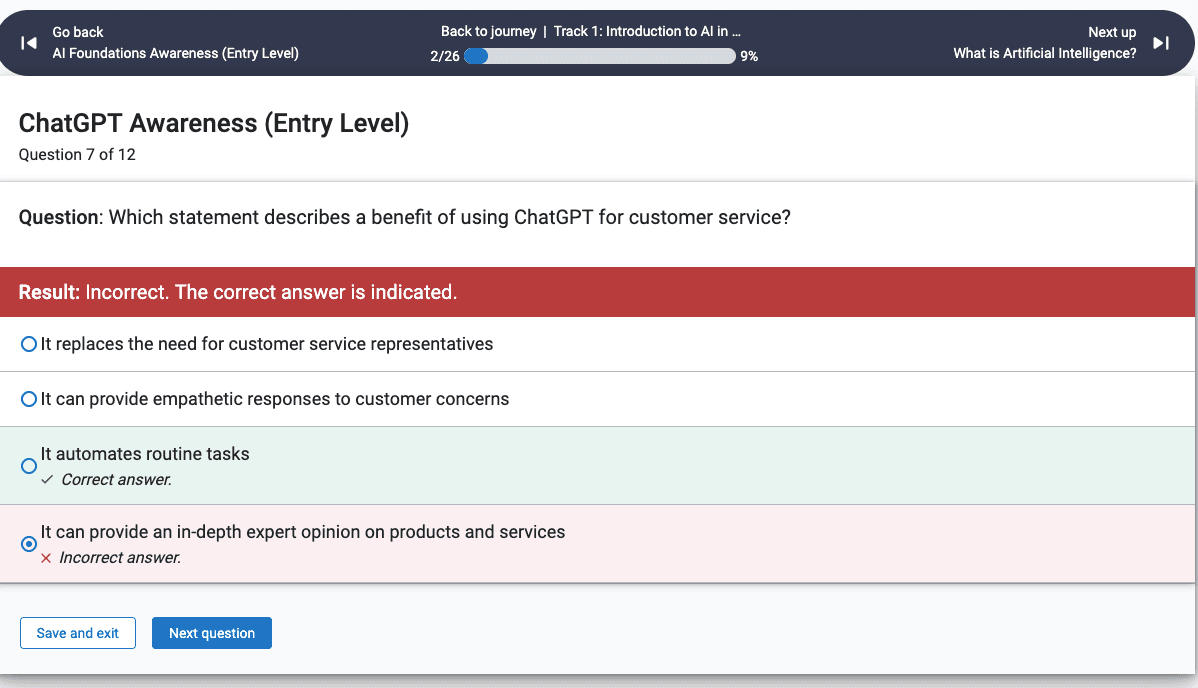Click the question text about customer service

pyautogui.click(x=405, y=218)
